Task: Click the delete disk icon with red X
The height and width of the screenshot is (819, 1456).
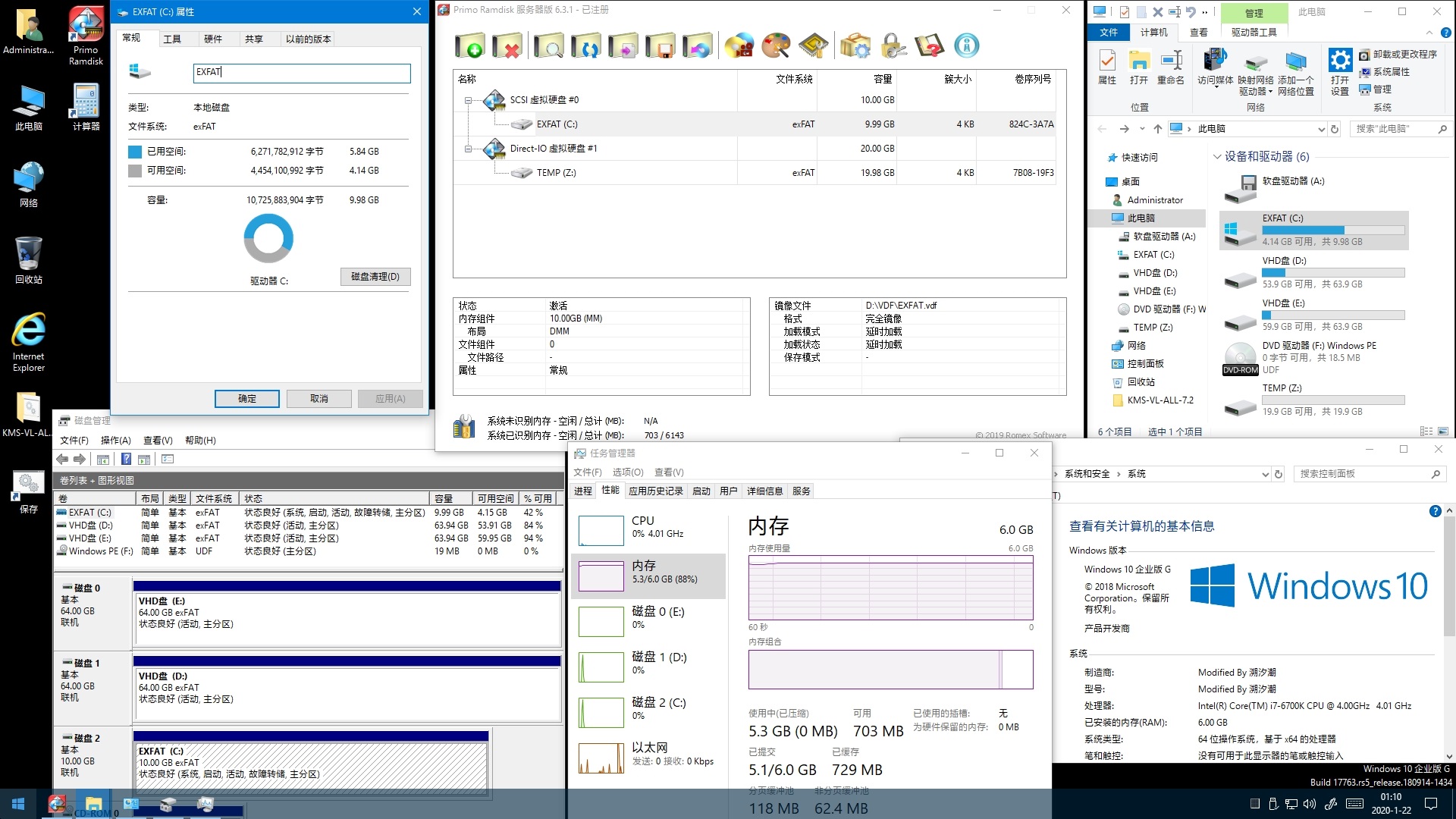Action: tap(507, 45)
